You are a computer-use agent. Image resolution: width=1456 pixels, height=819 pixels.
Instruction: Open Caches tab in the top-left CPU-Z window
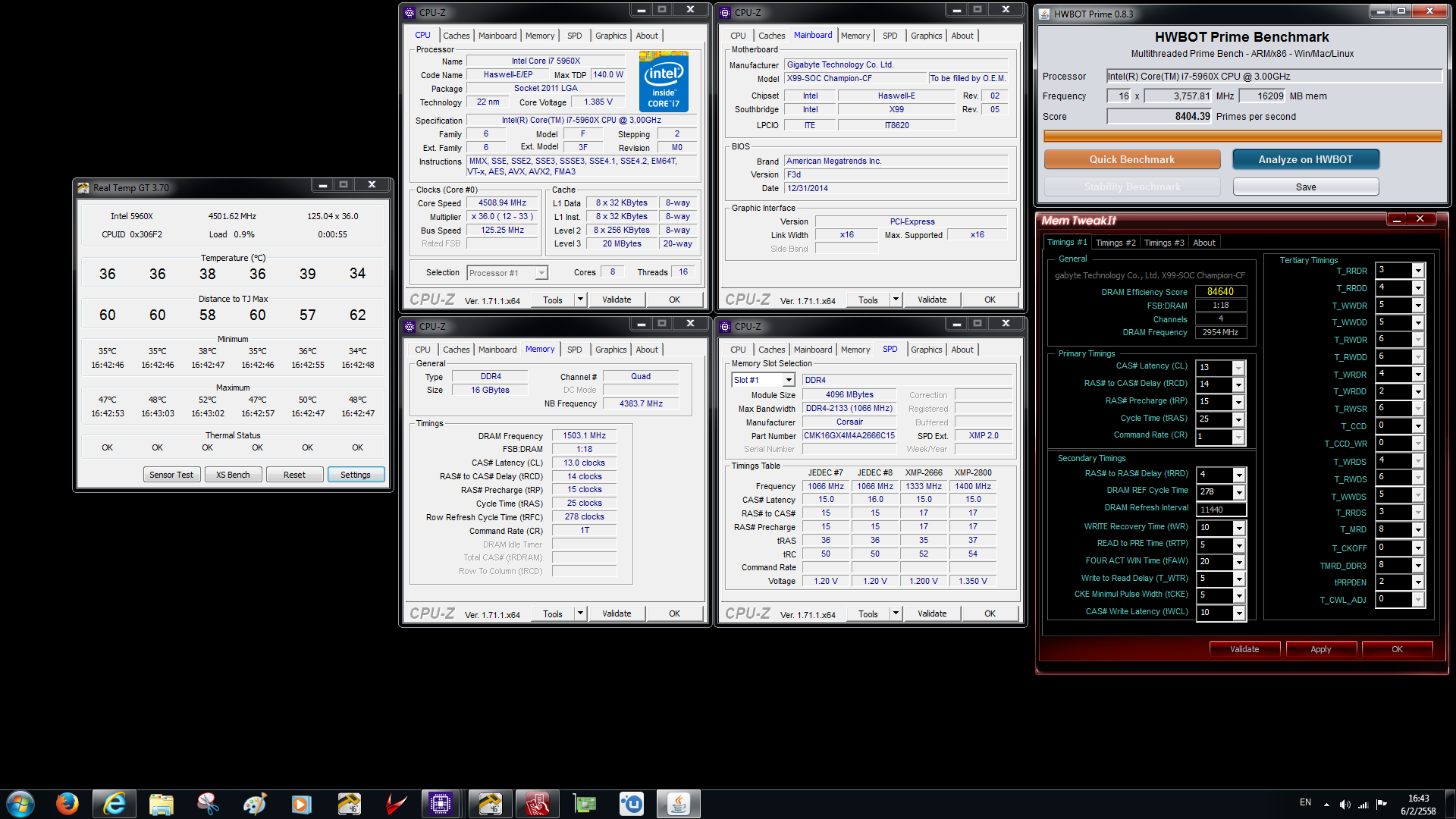tap(457, 36)
